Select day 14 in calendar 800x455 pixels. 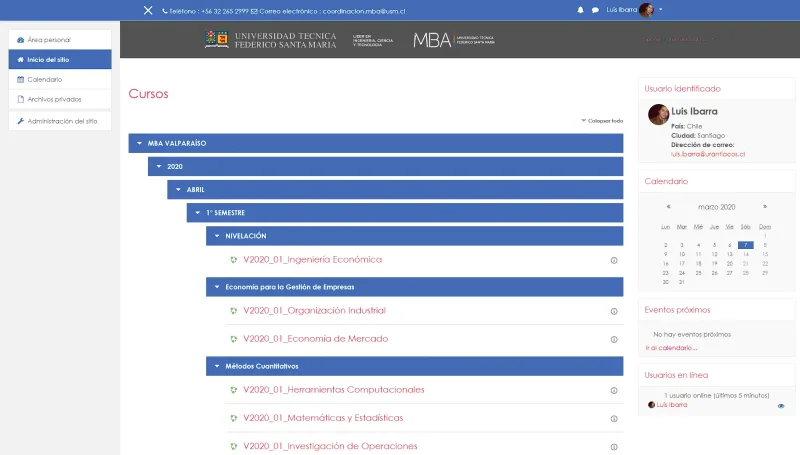coord(745,254)
